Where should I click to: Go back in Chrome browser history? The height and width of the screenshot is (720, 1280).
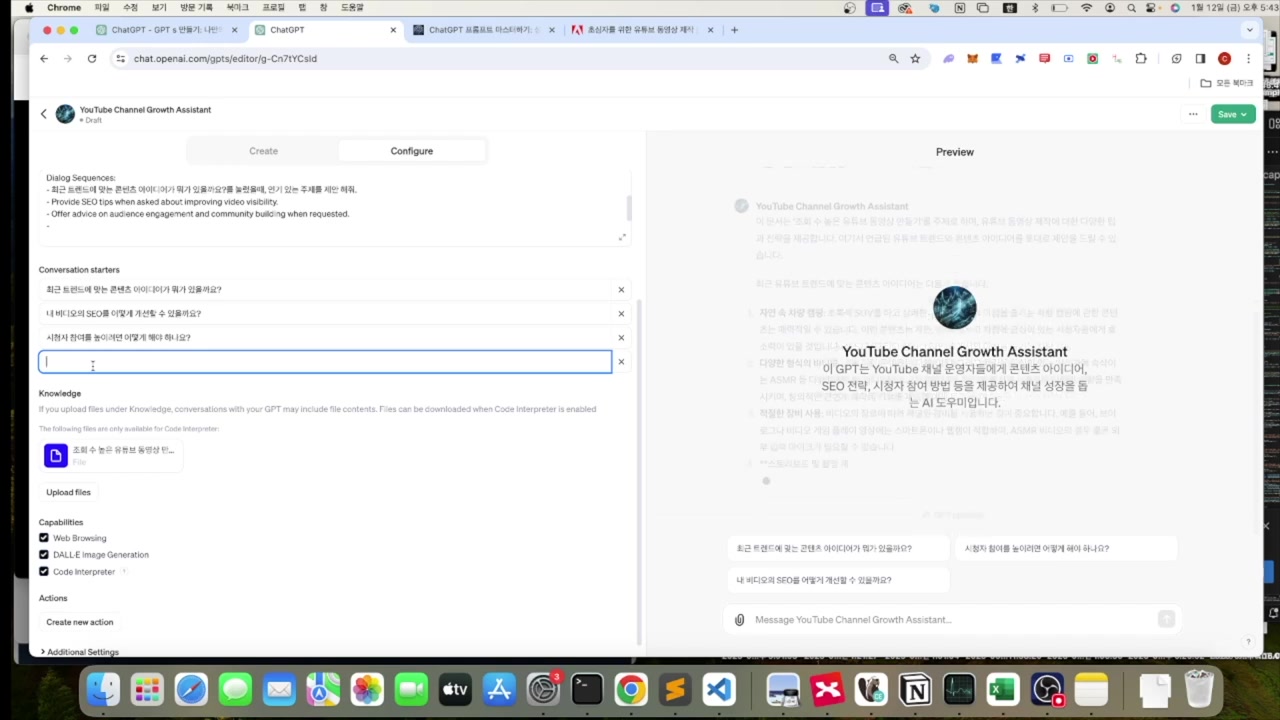click(x=44, y=59)
